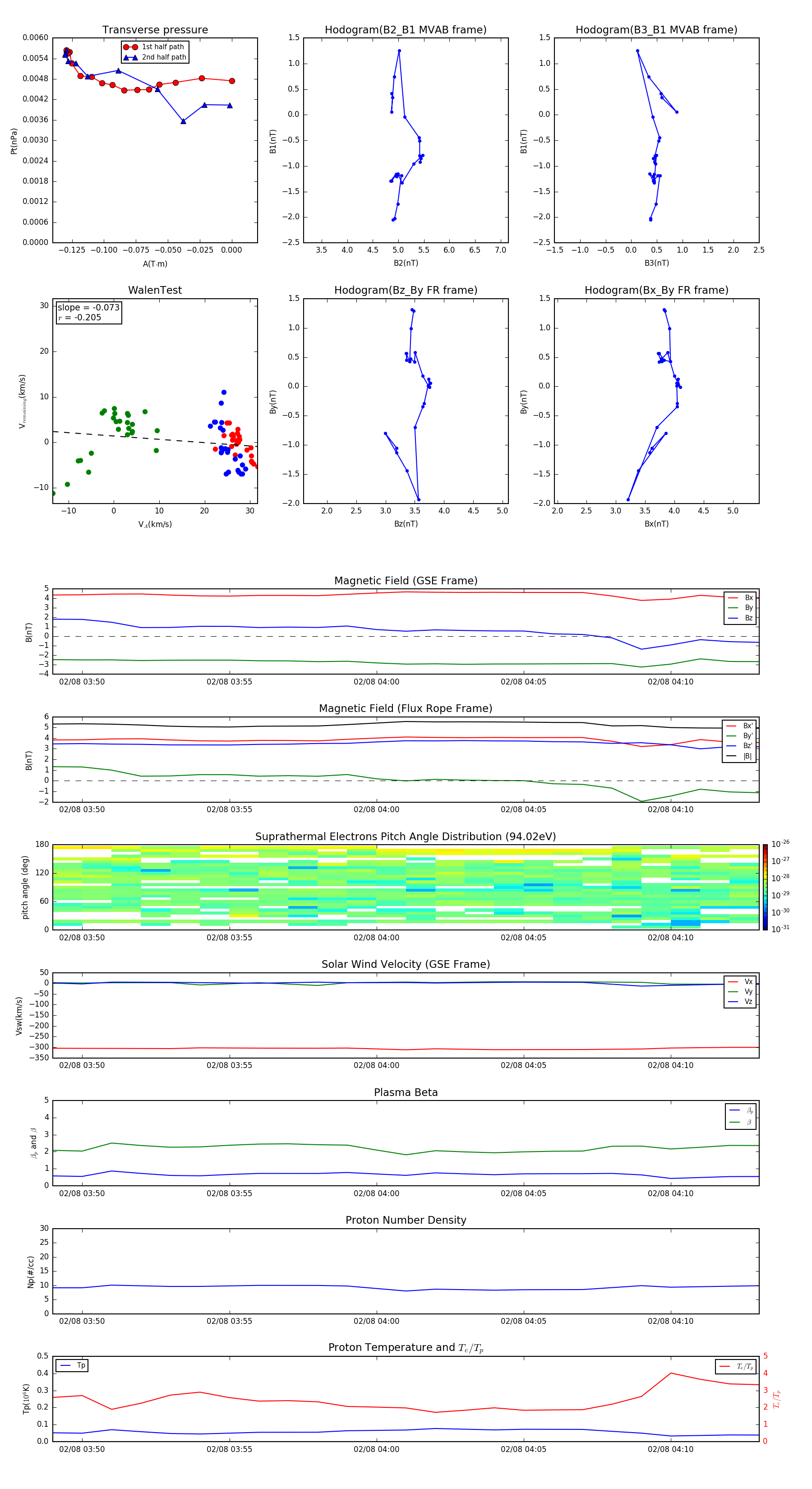Click the "Proton Number Density" title

(406, 1220)
